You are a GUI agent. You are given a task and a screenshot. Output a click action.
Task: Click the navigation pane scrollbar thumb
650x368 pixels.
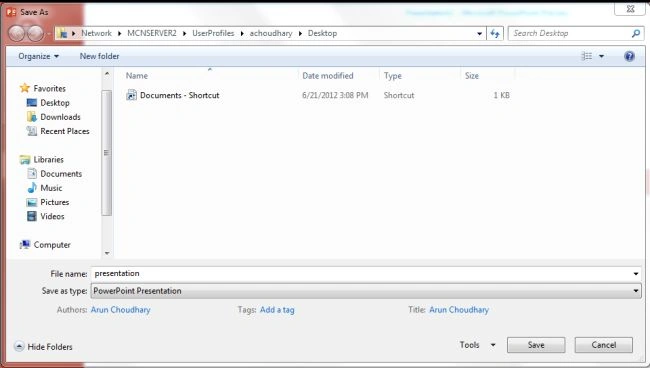(x=107, y=153)
